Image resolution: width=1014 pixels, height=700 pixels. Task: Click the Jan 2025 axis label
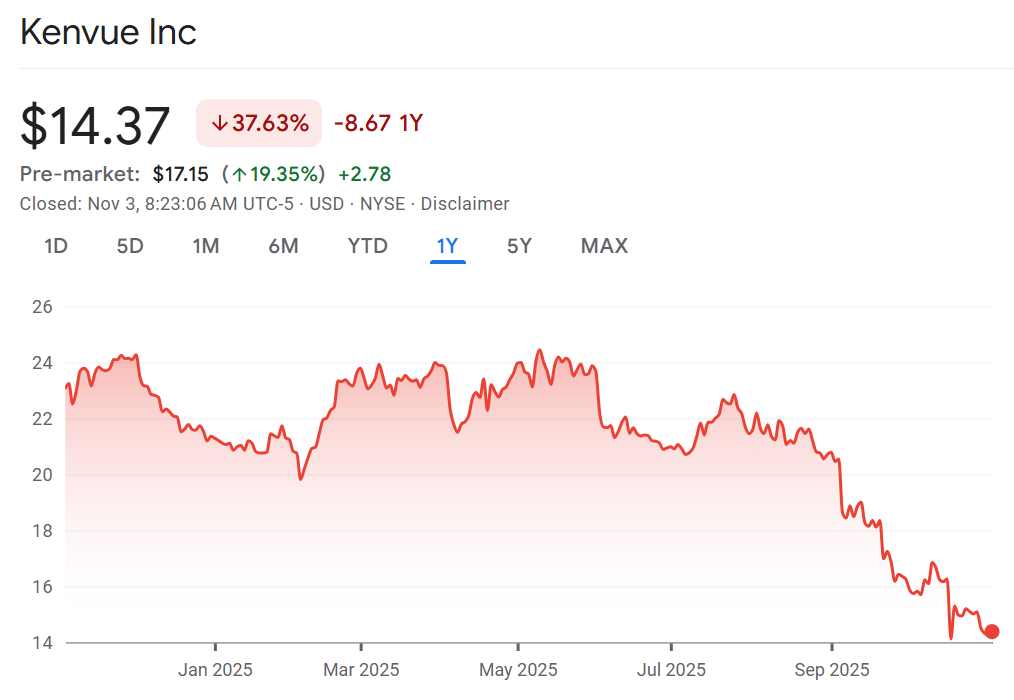216,669
